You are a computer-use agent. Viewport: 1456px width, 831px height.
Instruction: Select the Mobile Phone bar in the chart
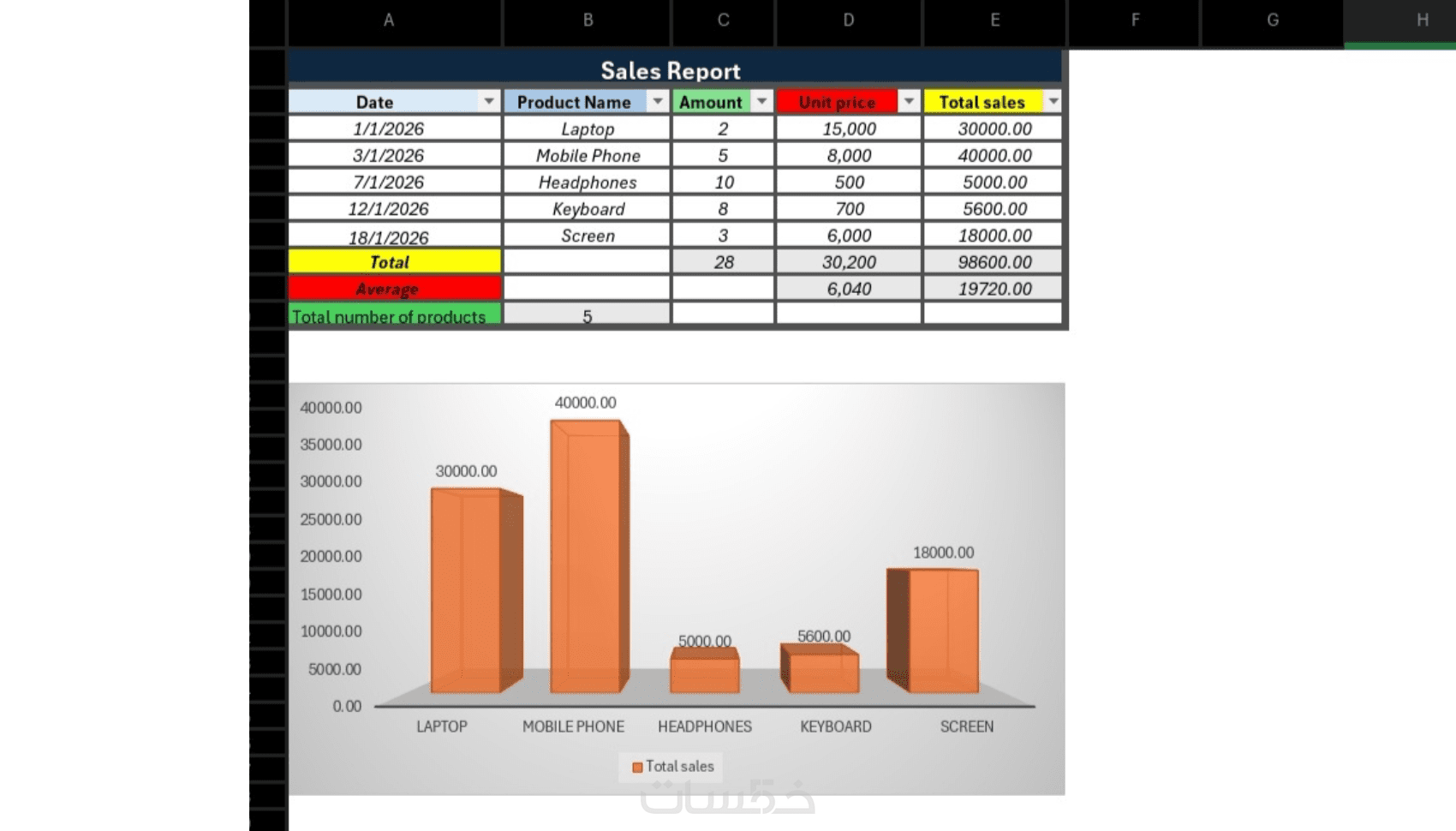pos(589,556)
